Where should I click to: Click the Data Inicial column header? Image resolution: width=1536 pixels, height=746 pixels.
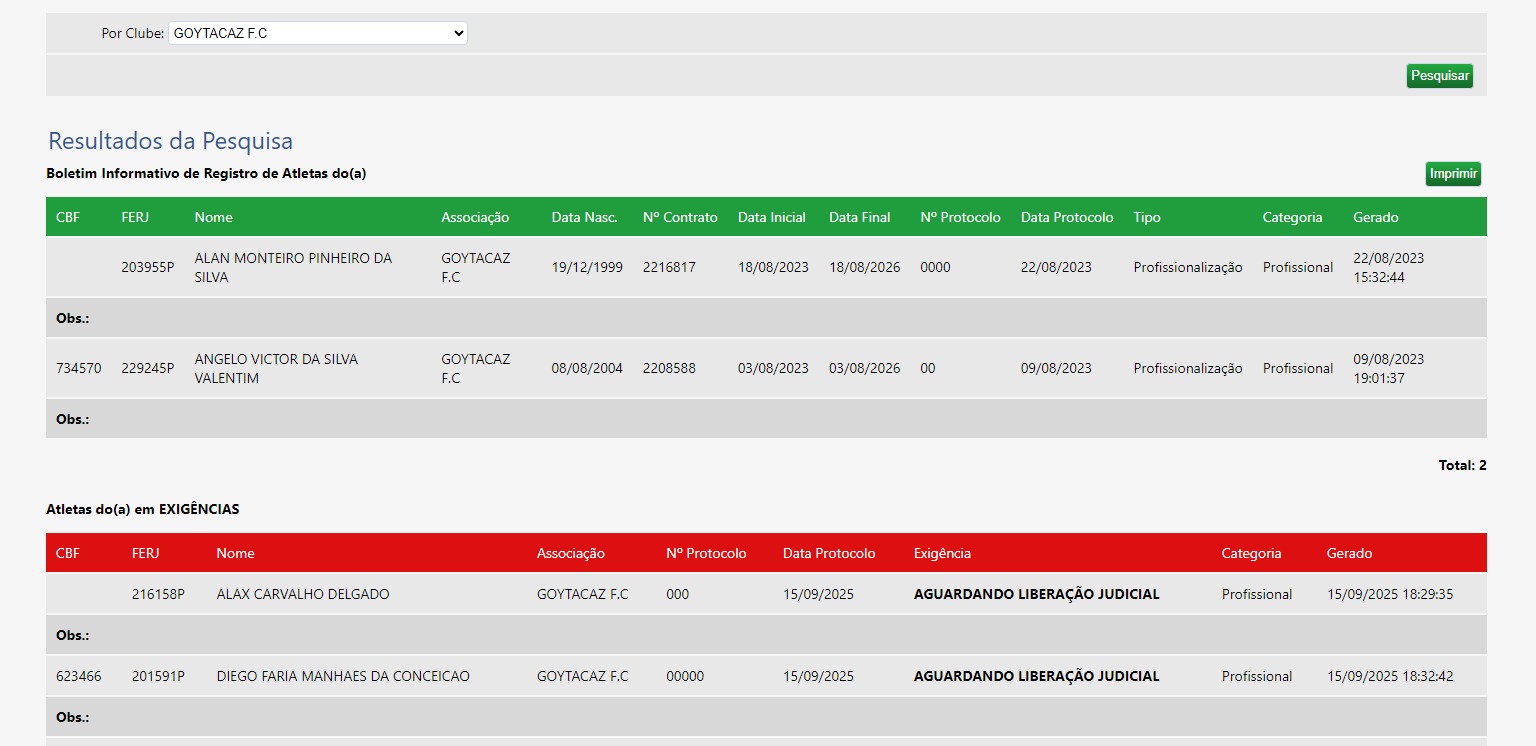[x=772, y=217]
